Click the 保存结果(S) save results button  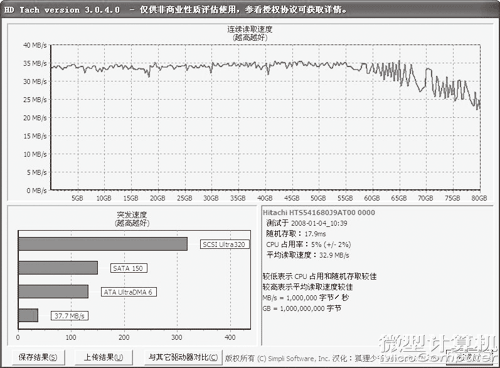pyautogui.click(x=38, y=357)
